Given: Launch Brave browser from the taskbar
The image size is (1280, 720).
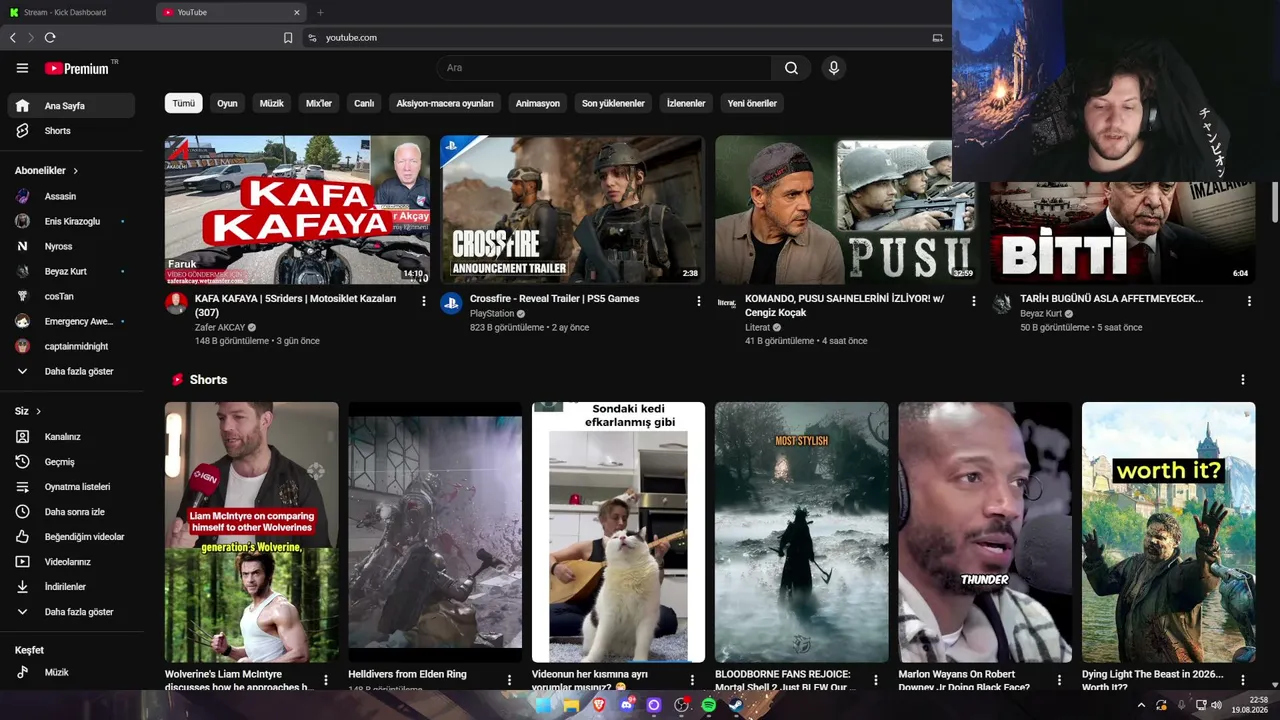Looking at the screenshot, I should (x=599, y=705).
